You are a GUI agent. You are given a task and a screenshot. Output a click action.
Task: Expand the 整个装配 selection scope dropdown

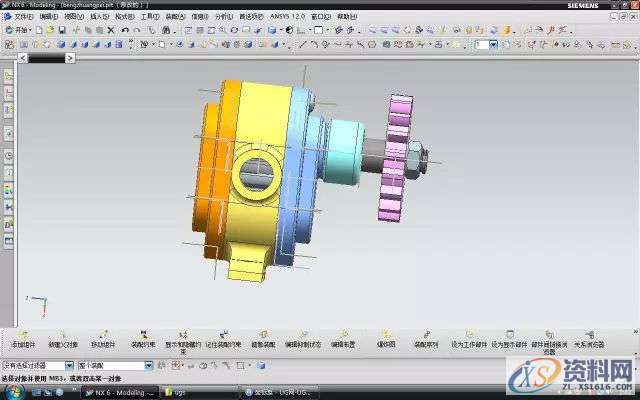pos(150,365)
